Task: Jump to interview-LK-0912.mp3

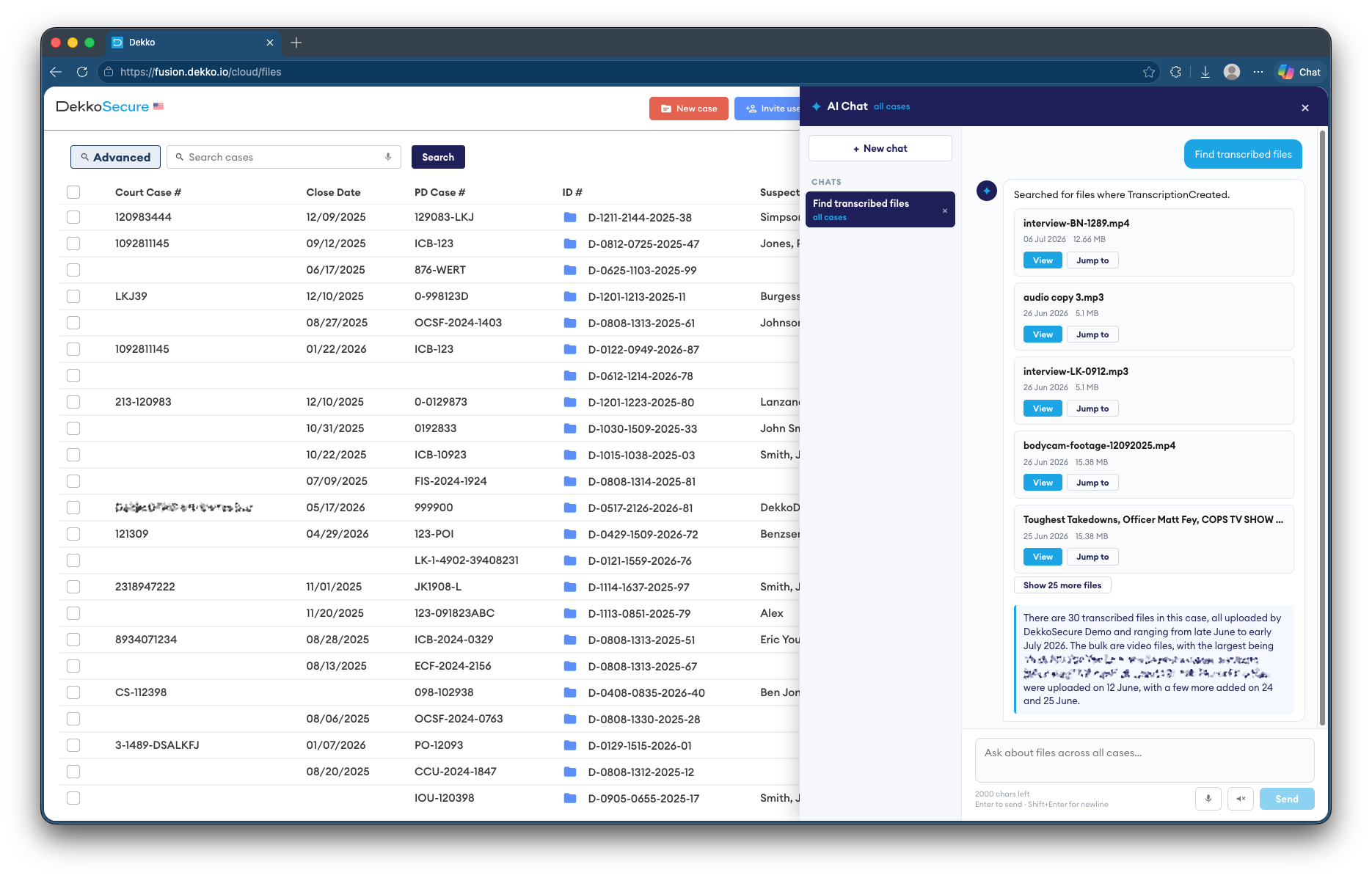Action: pos(1092,409)
